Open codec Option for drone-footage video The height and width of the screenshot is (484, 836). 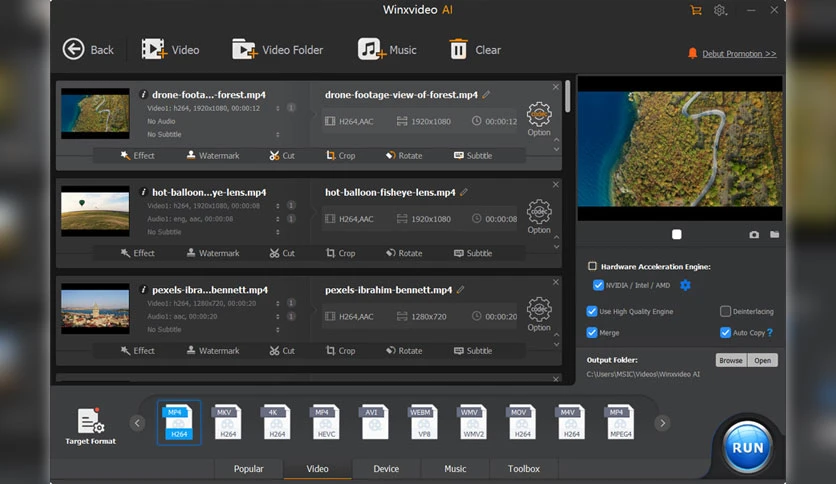[539, 119]
